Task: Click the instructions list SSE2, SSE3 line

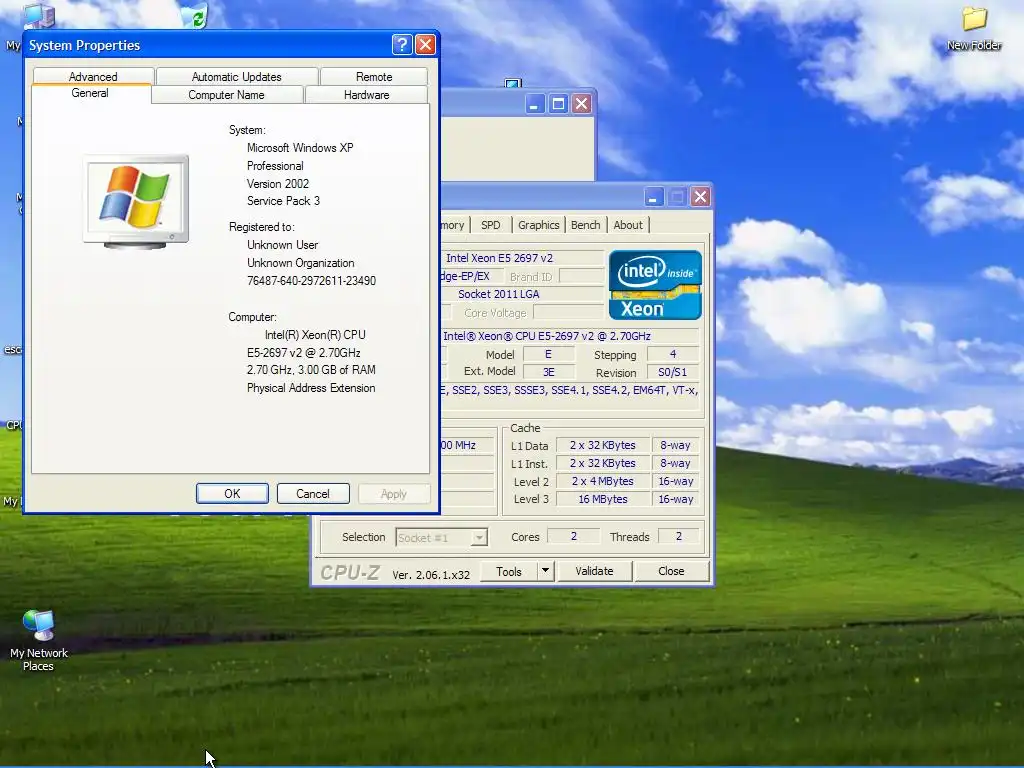Action: (570, 391)
